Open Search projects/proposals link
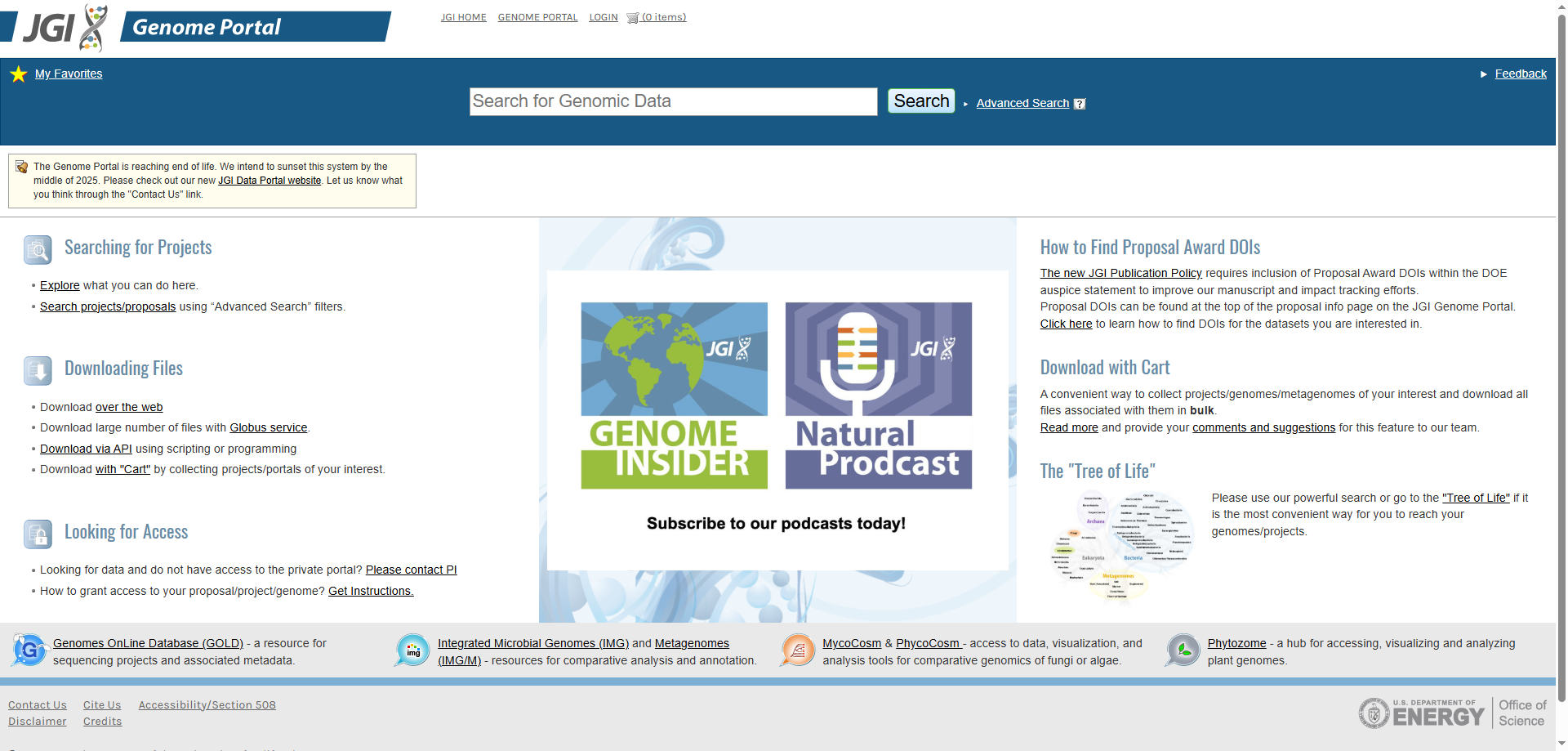Screen dimensions: 1568x751 point(108,306)
